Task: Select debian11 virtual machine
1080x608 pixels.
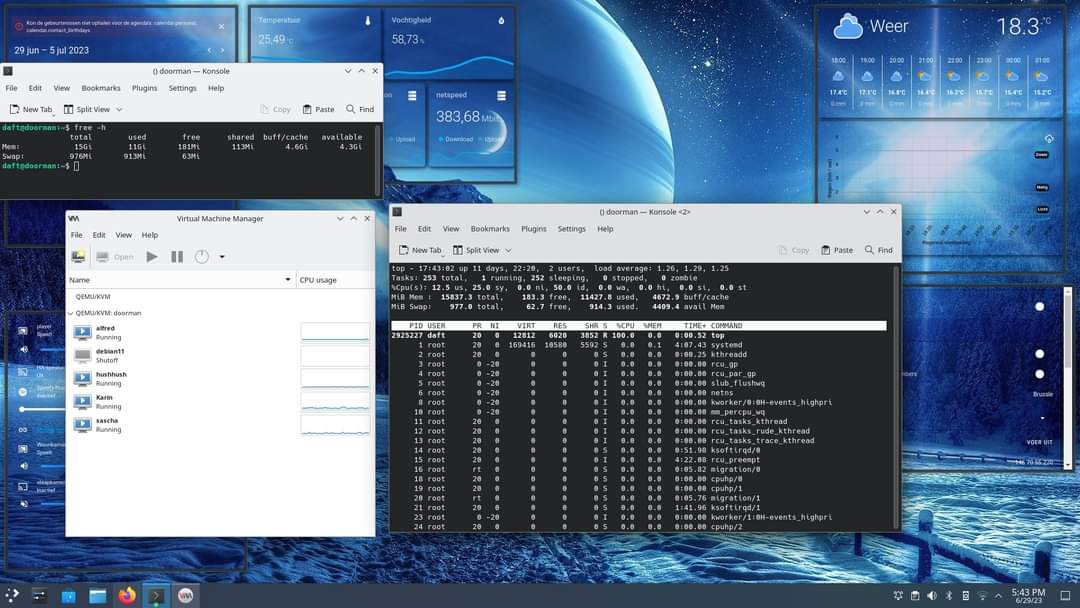Action: 220,355
